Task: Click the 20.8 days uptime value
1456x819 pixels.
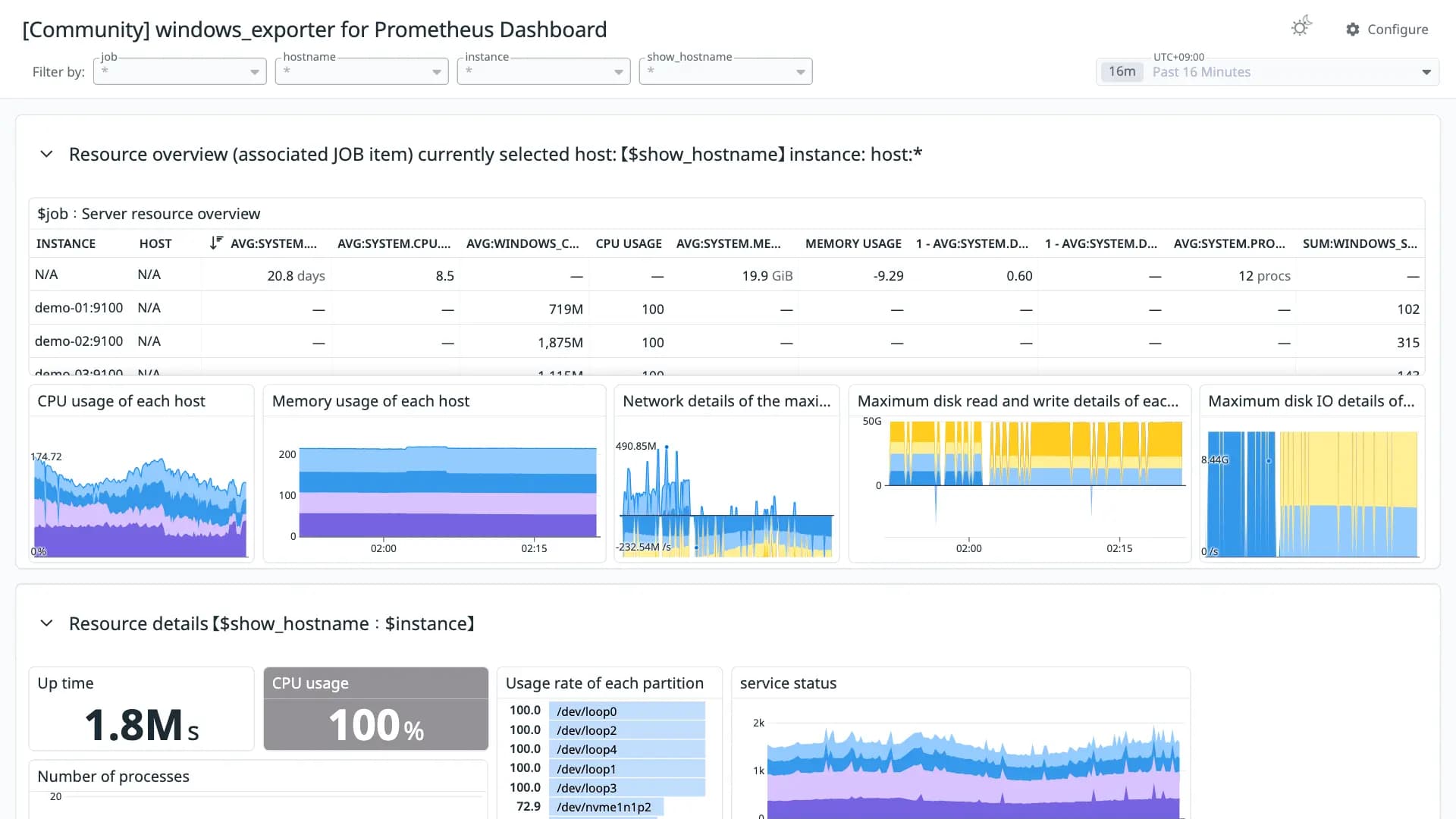Action: click(x=296, y=276)
